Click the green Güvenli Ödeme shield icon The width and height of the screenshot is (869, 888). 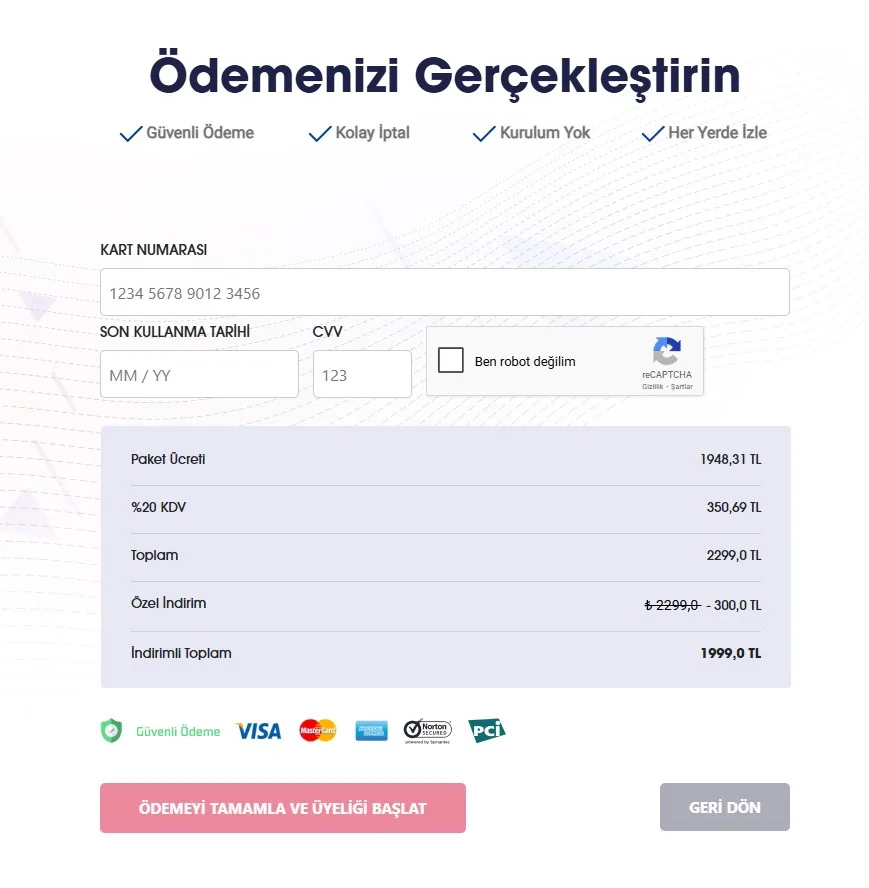pyautogui.click(x=111, y=731)
